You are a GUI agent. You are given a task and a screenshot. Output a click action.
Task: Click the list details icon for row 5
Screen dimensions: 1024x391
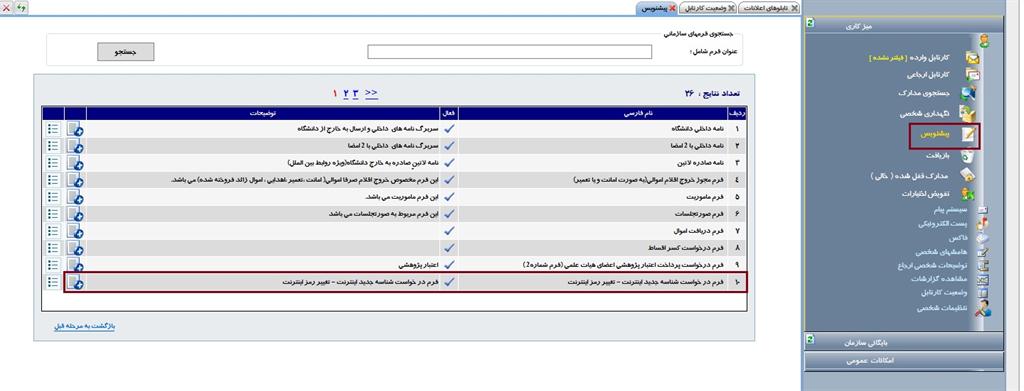[x=54, y=196]
